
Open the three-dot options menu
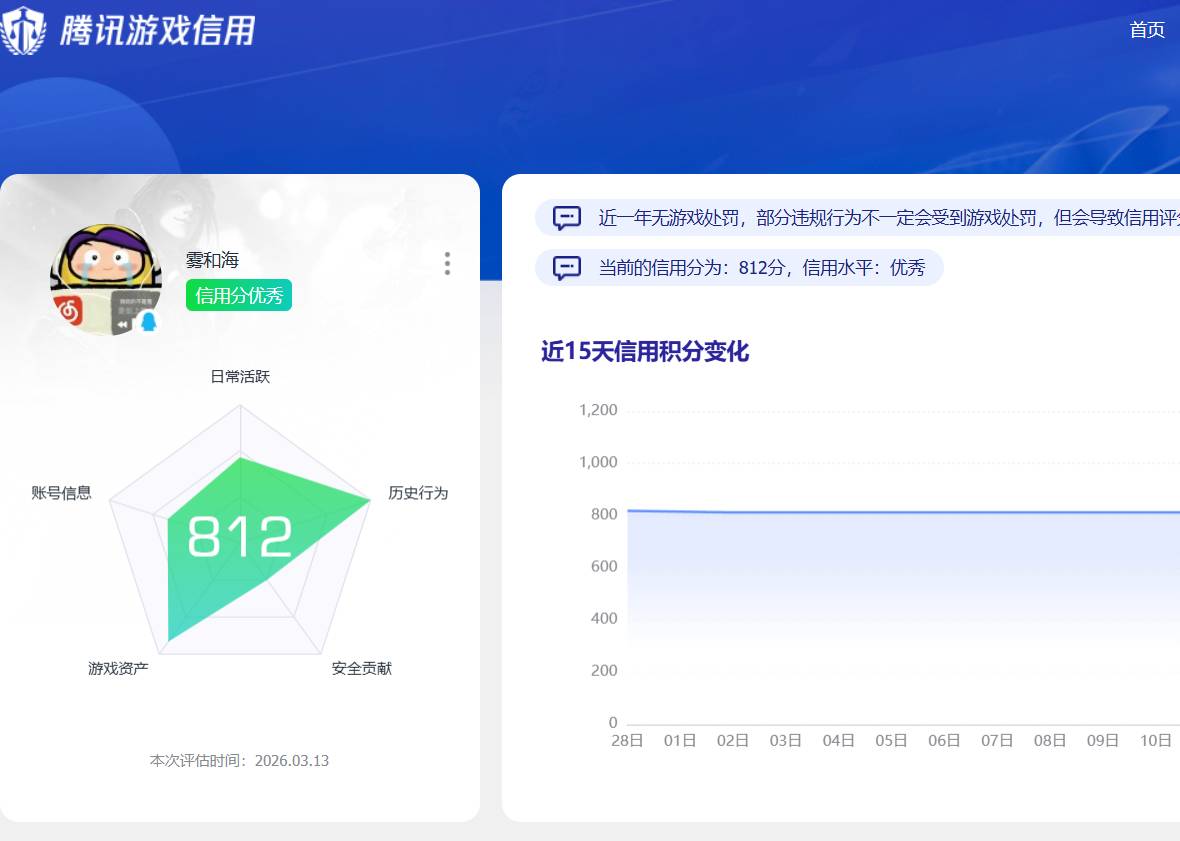coord(447,263)
